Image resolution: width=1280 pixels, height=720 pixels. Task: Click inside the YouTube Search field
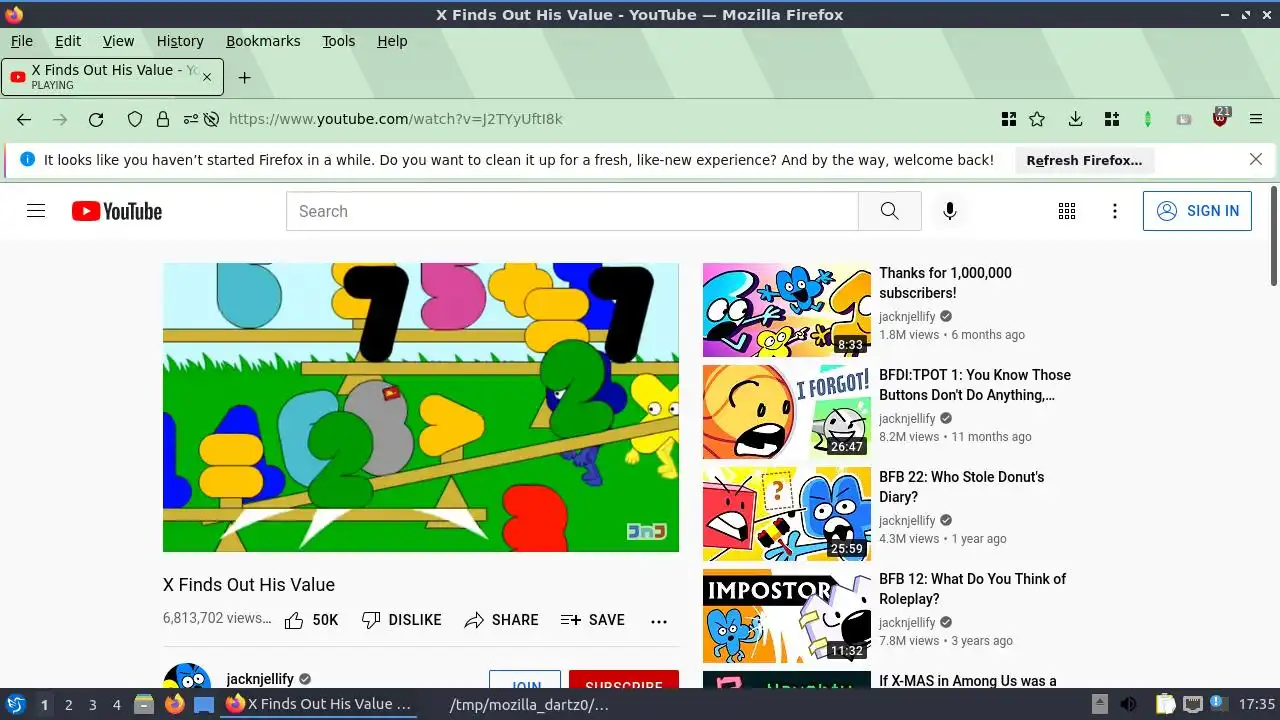click(x=572, y=211)
